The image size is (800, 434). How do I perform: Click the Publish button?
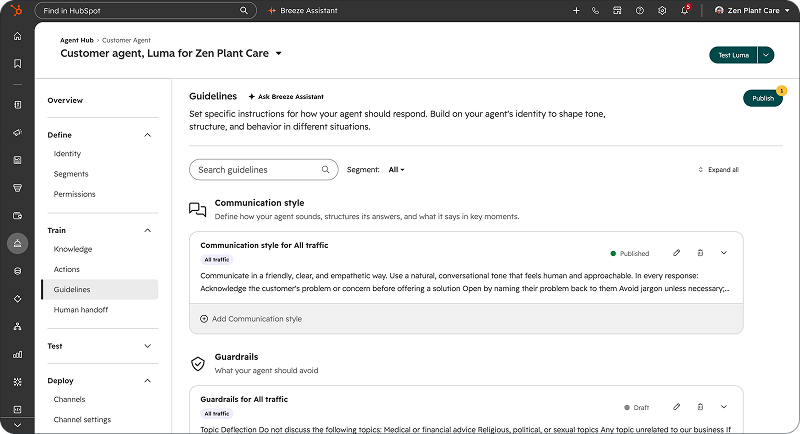tap(763, 98)
